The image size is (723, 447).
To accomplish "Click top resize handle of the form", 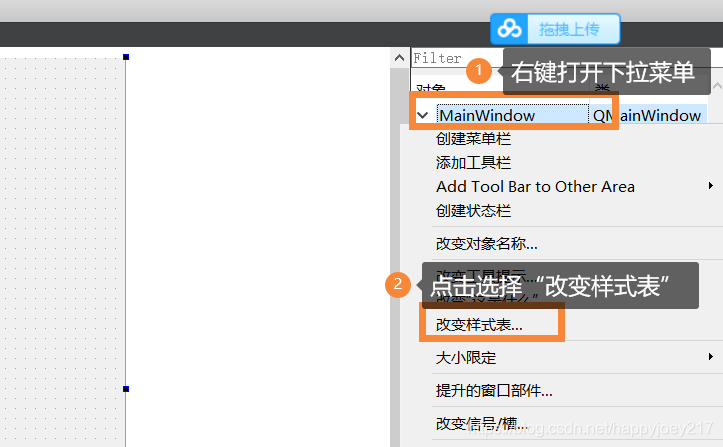I will click(x=126, y=57).
